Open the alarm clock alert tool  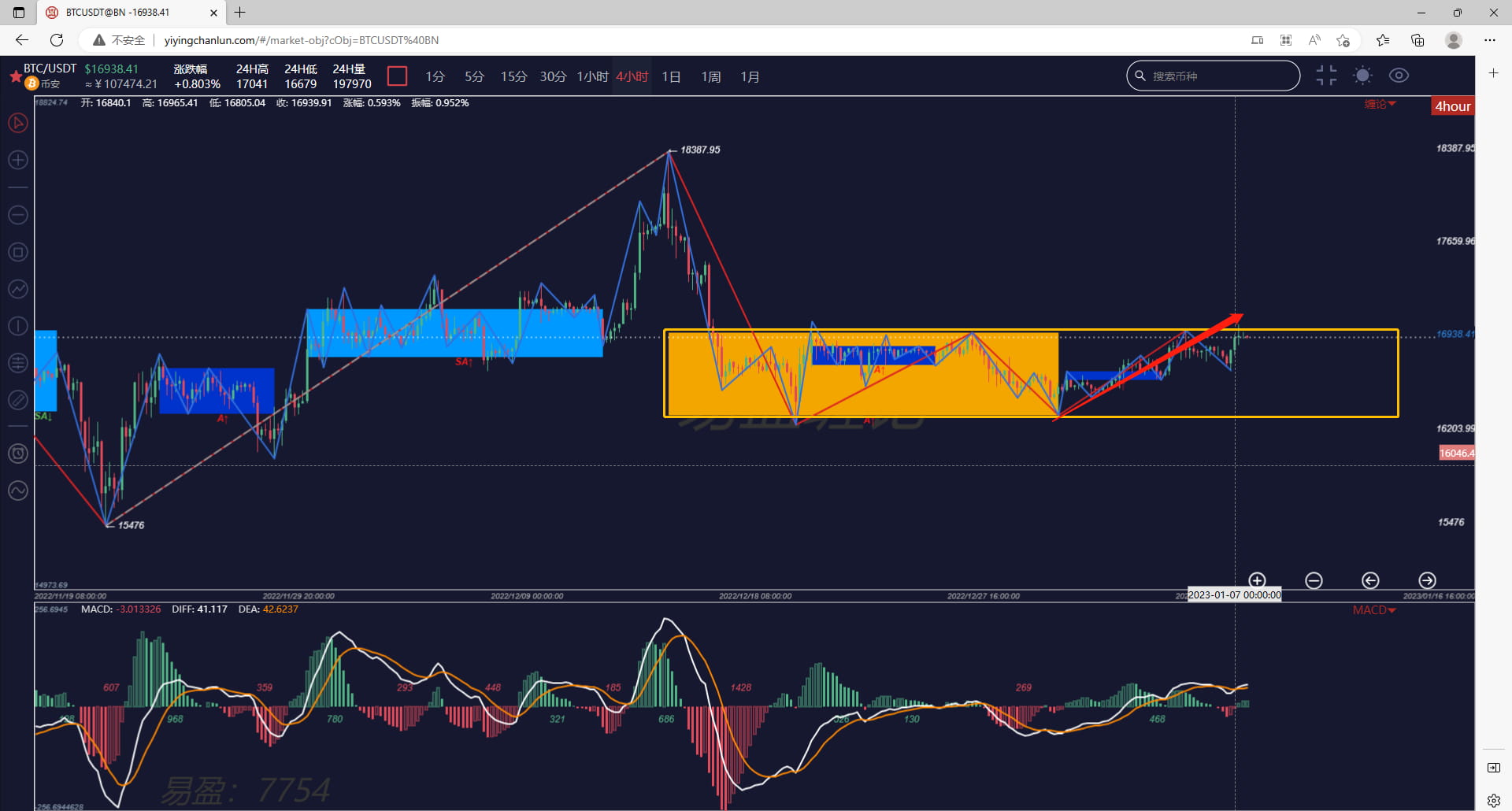coord(17,454)
